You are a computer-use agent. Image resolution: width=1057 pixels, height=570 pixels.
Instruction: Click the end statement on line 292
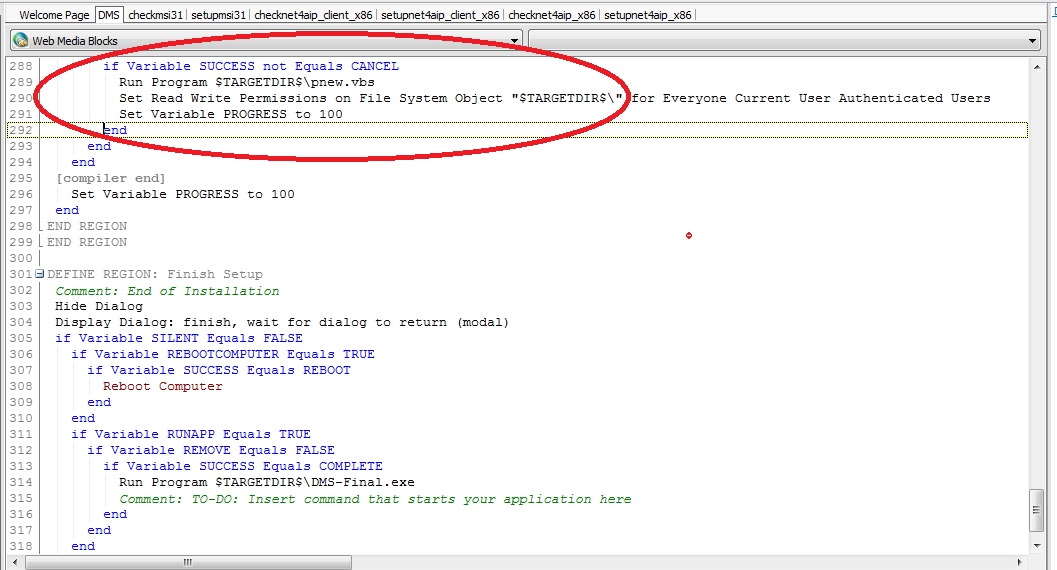click(x=115, y=130)
